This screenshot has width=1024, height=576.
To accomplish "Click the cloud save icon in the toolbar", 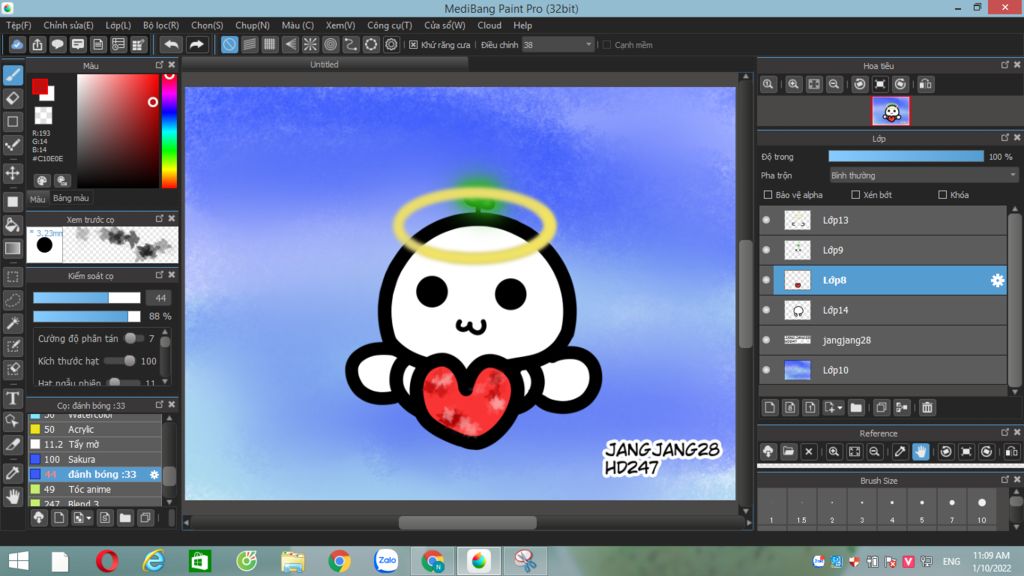I will [x=17, y=44].
